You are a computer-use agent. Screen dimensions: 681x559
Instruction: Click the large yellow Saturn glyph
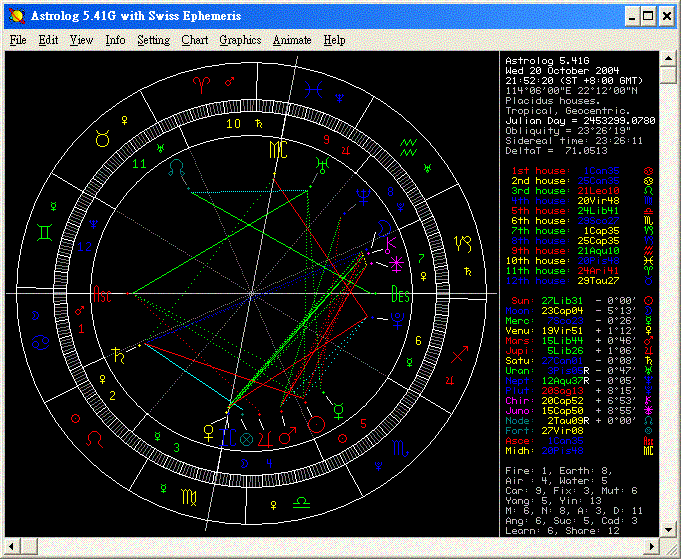118,355
